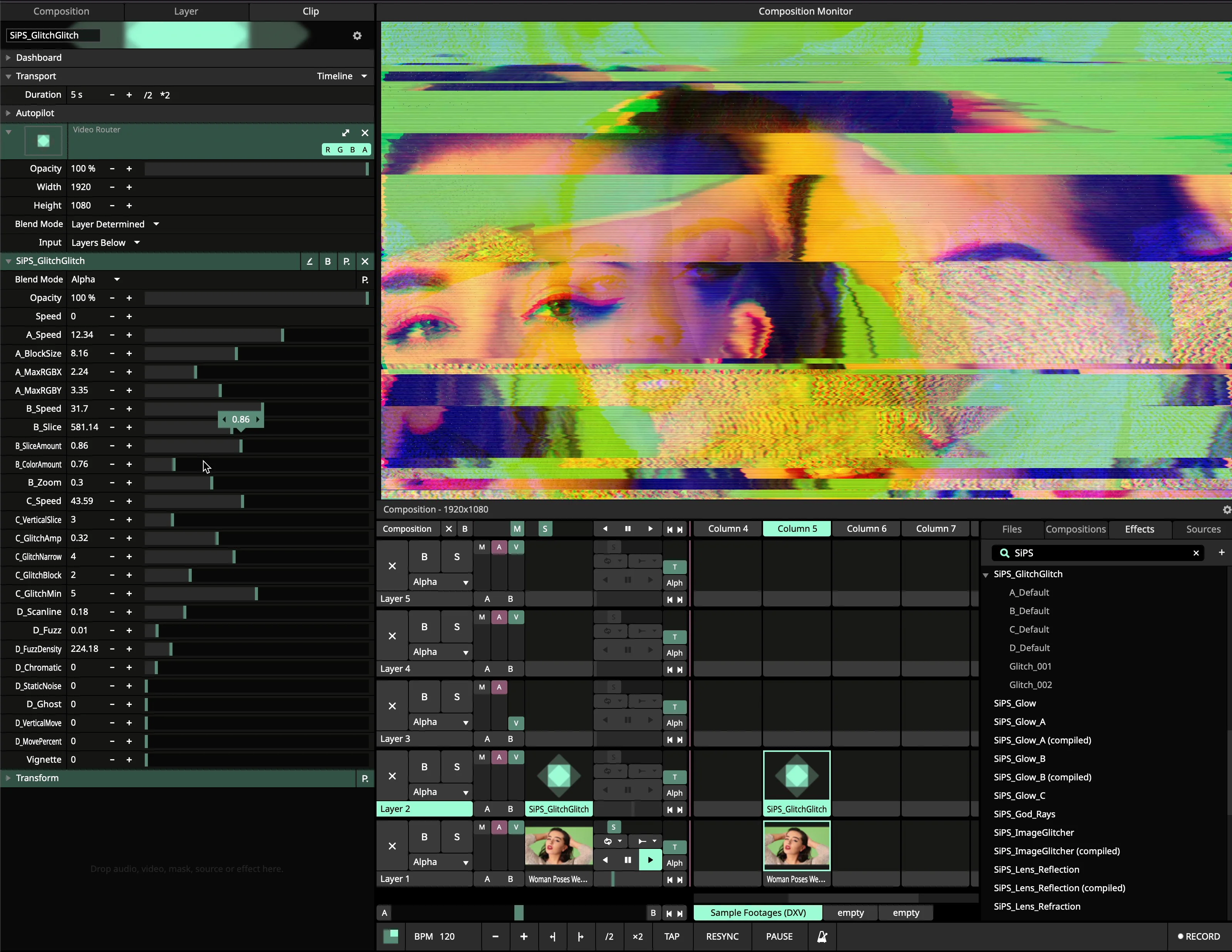Switch to the Composition tab
The height and width of the screenshot is (952, 1232).
pyautogui.click(x=62, y=11)
